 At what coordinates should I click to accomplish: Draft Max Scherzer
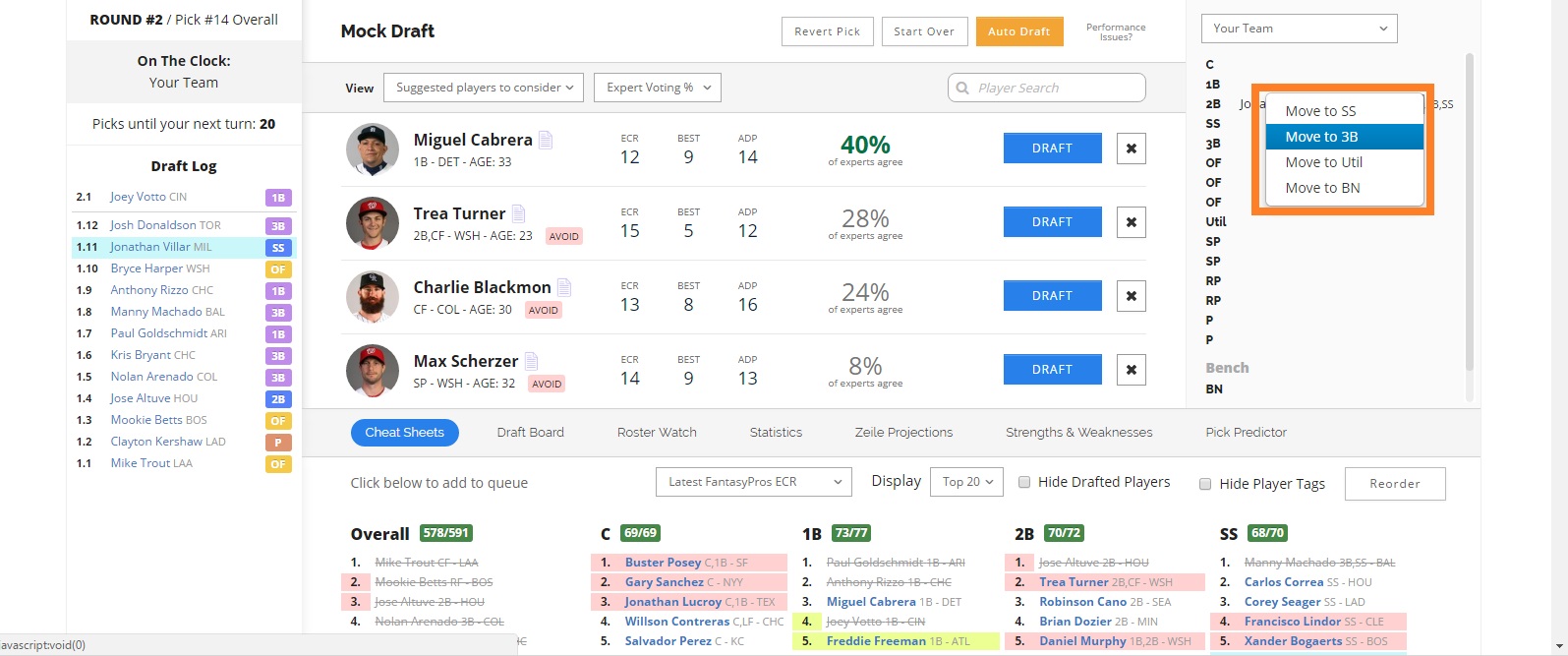[x=1052, y=370]
